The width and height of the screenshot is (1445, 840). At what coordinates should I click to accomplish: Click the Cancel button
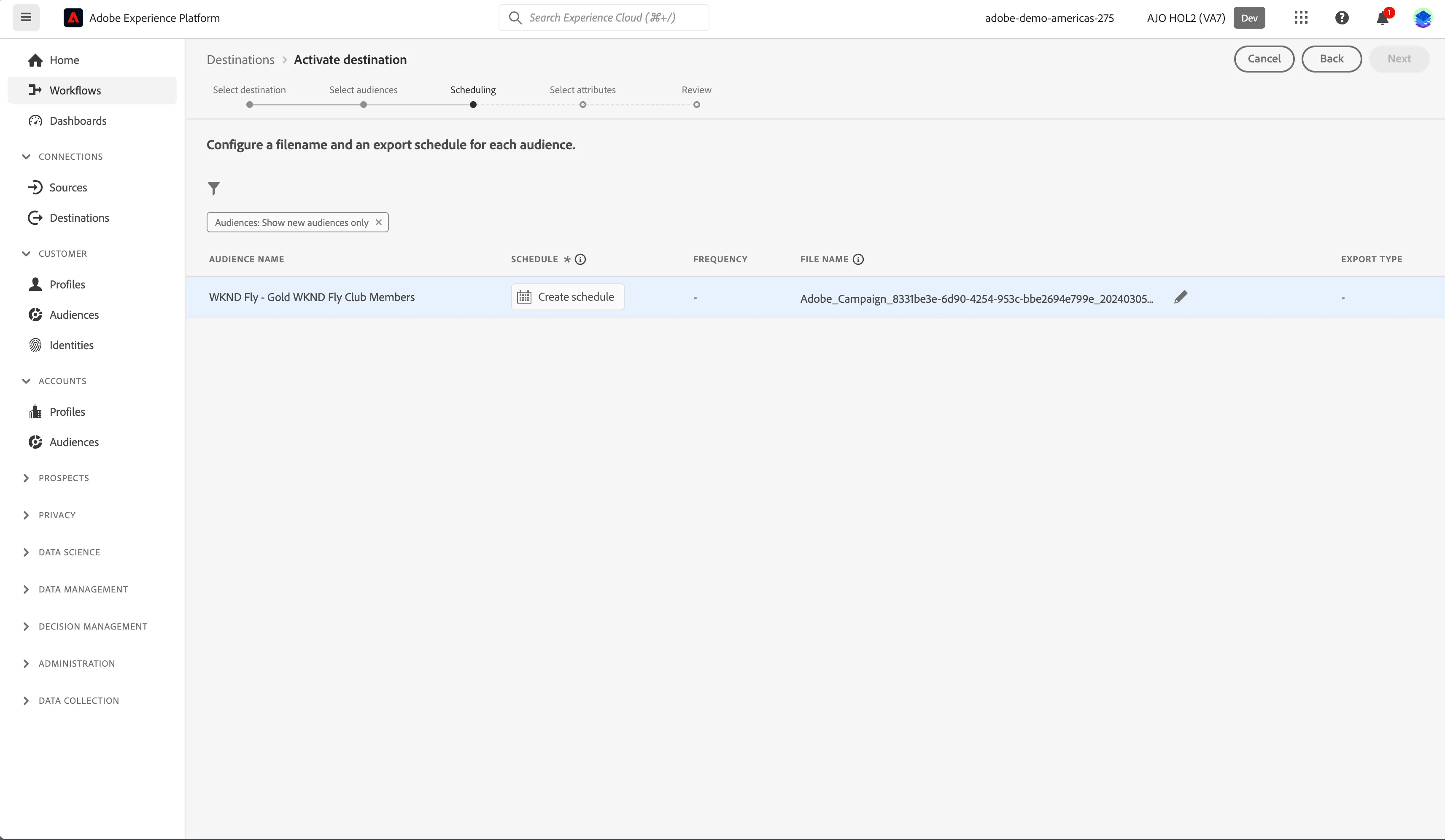(x=1264, y=59)
